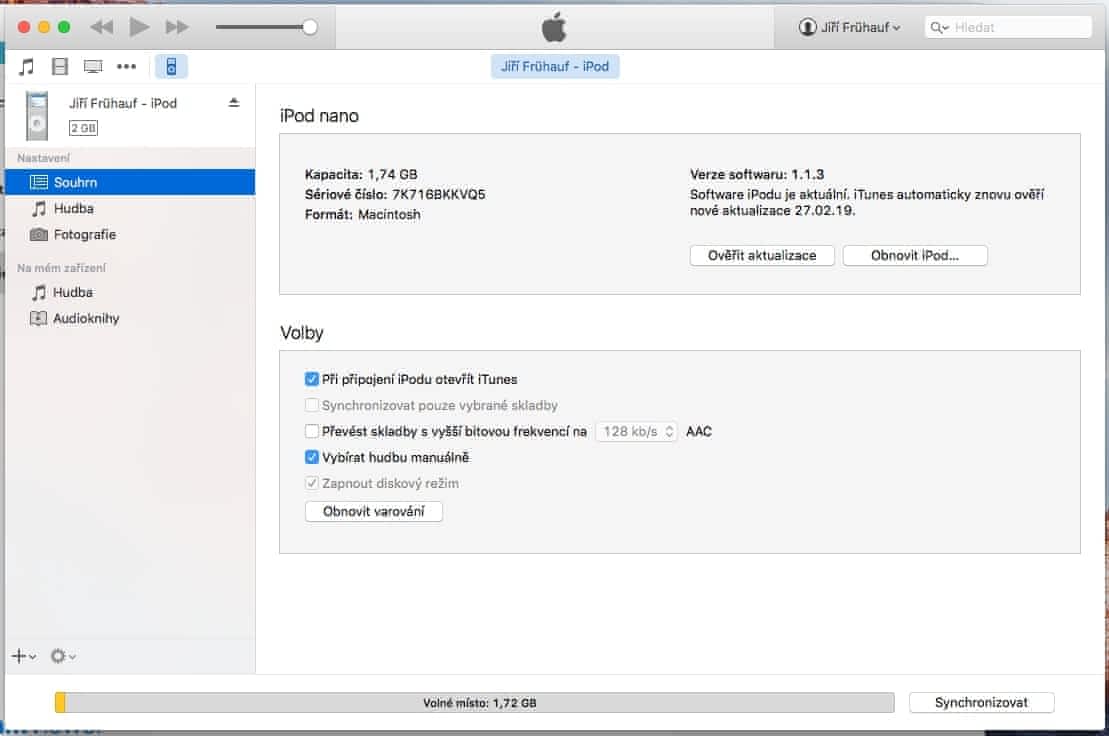Toggle Převést skladby s vyšší bitovou frekvencí checkbox
This screenshot has height=736, width=1109.
311,431
